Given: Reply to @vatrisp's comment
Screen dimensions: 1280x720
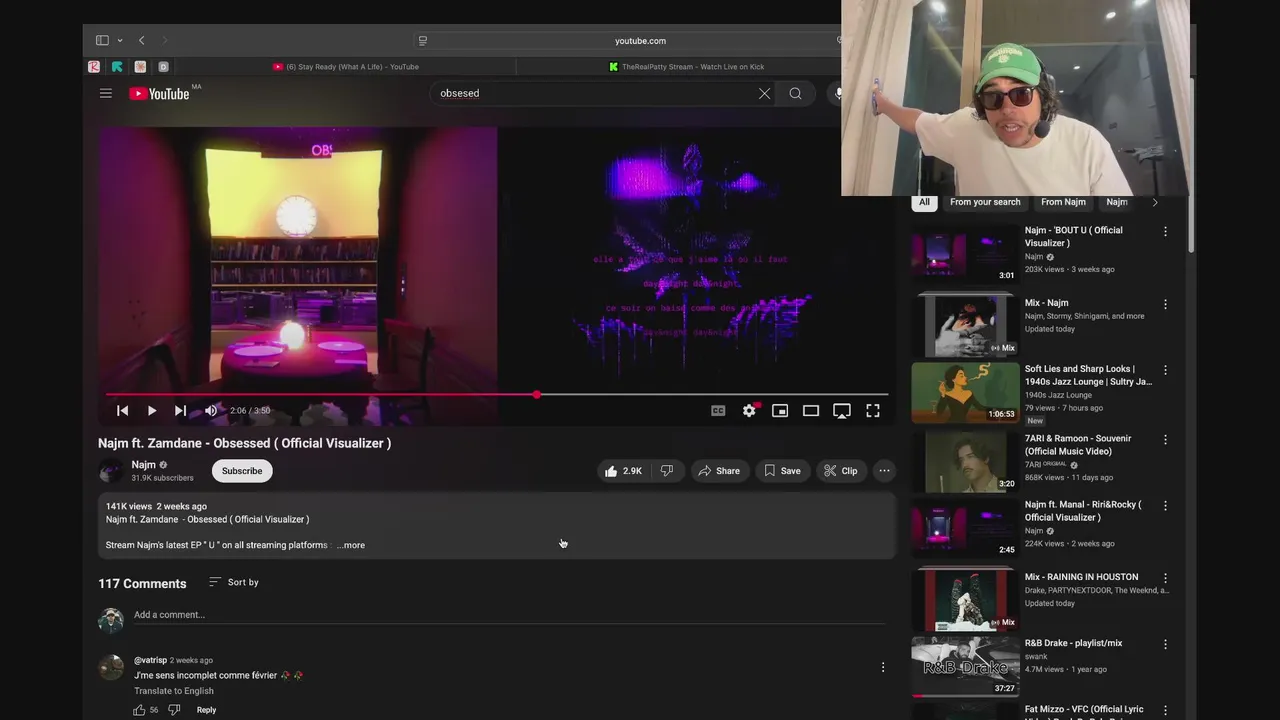Looking at the screenshot, I should (206, 710).
